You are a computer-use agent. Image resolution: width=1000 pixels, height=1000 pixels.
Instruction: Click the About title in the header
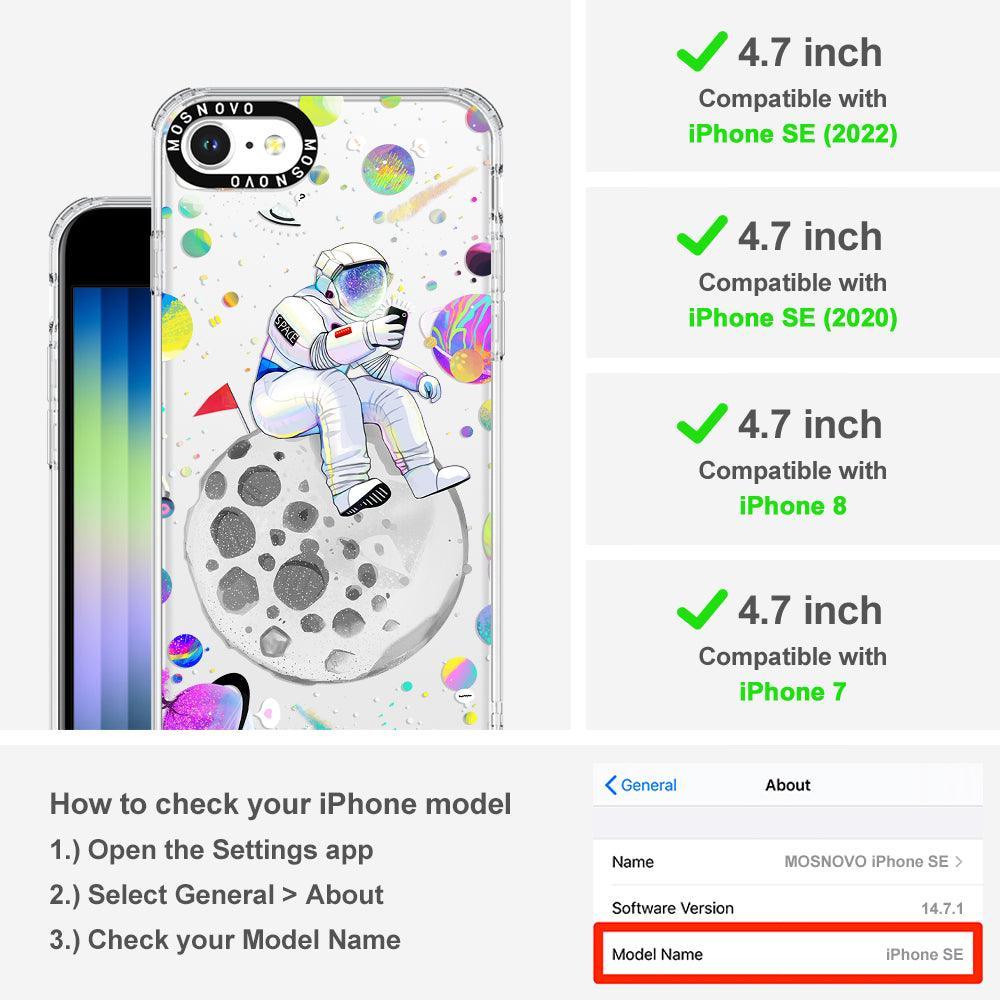click(788, 785)
